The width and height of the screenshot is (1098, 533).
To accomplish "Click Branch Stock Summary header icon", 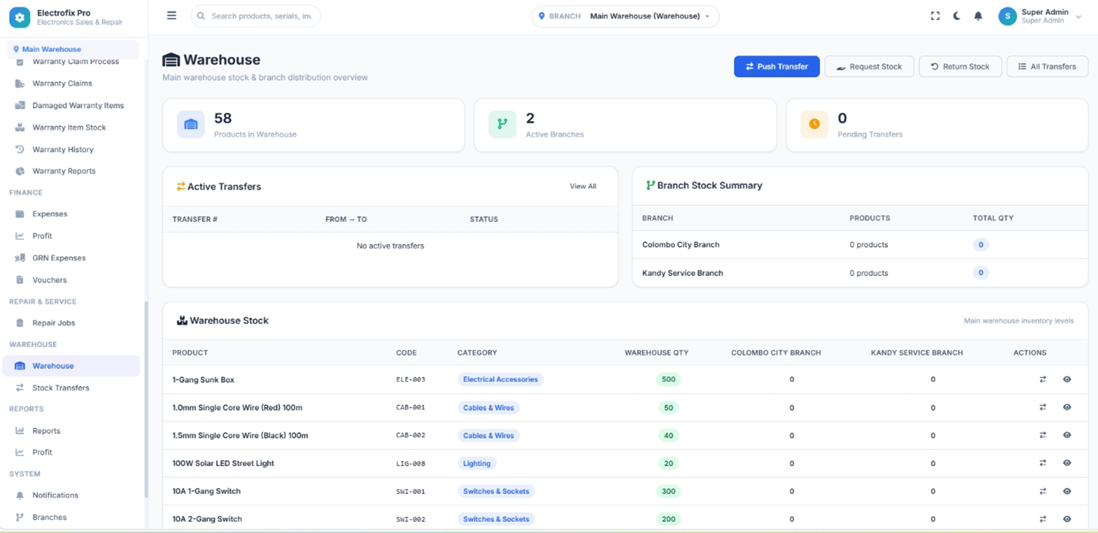I will (x=651, y=186).
